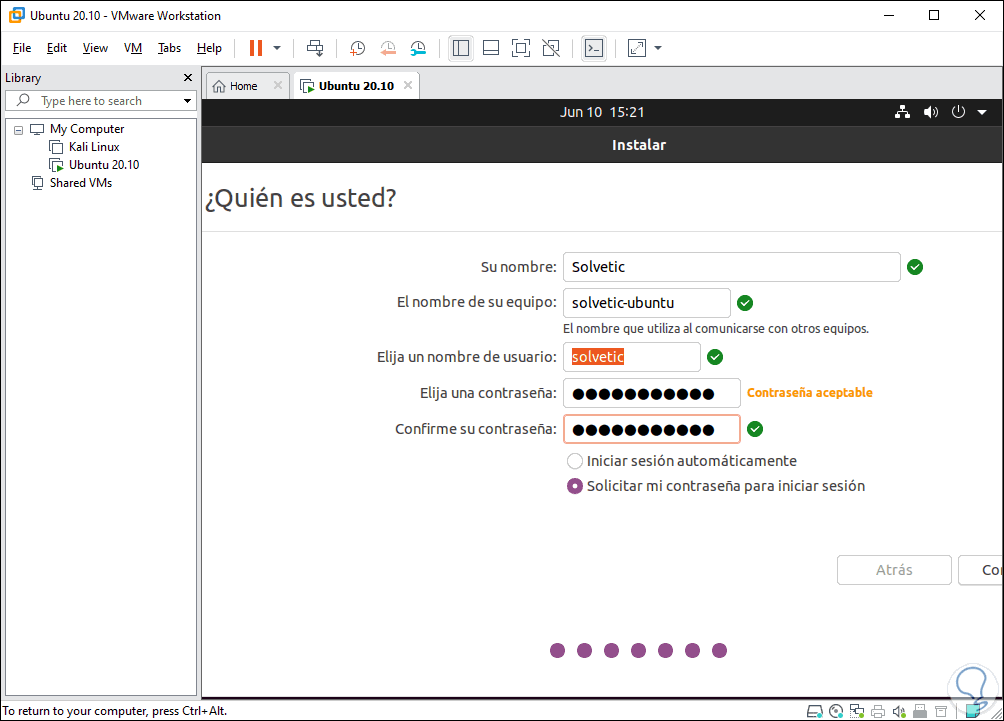This screenshot has width=1004, height=721.
Task: Toggle the thumbnail bar view icon
Action: pos(491,48)
